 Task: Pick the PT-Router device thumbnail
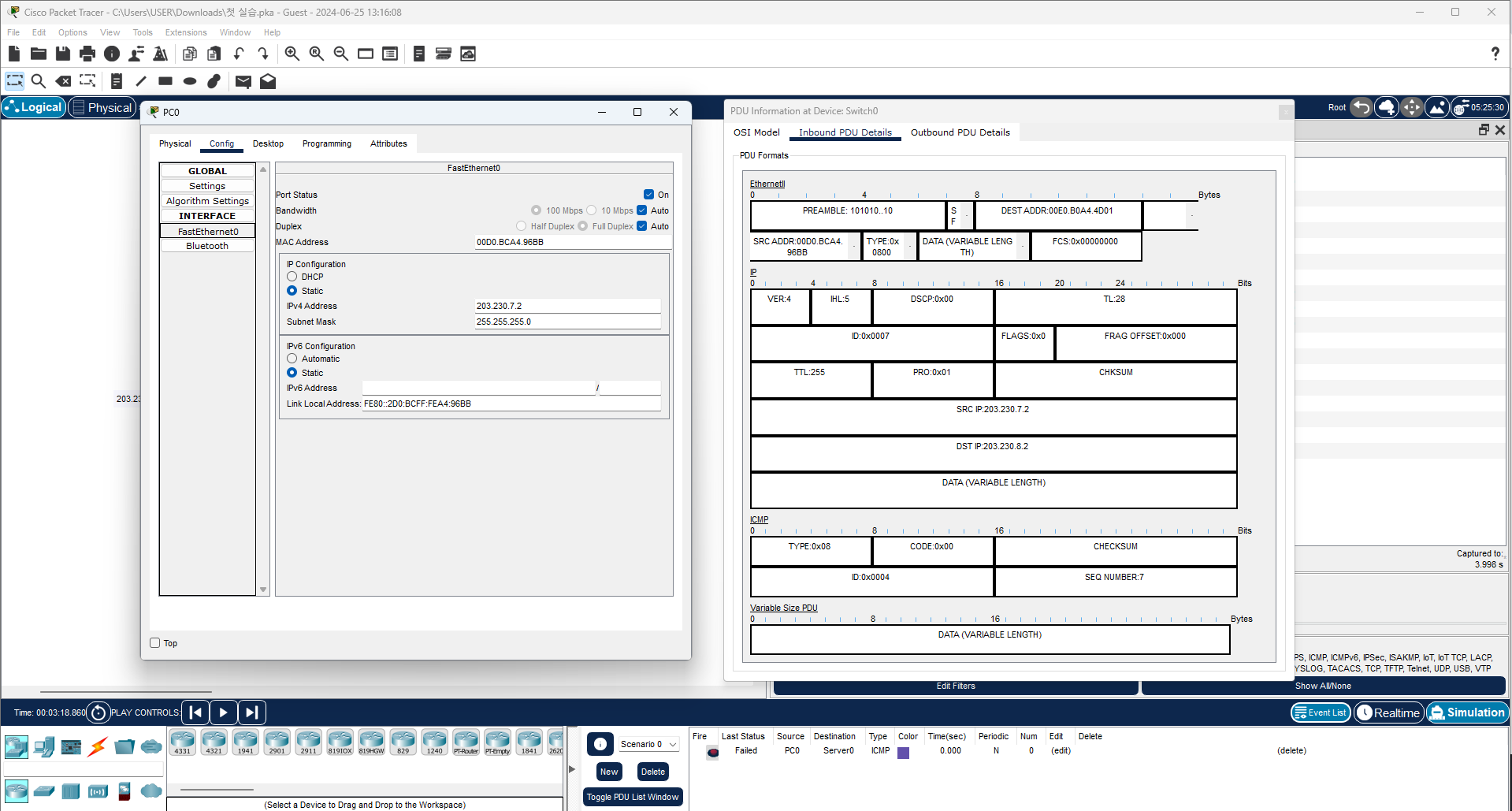coord(466,742)
